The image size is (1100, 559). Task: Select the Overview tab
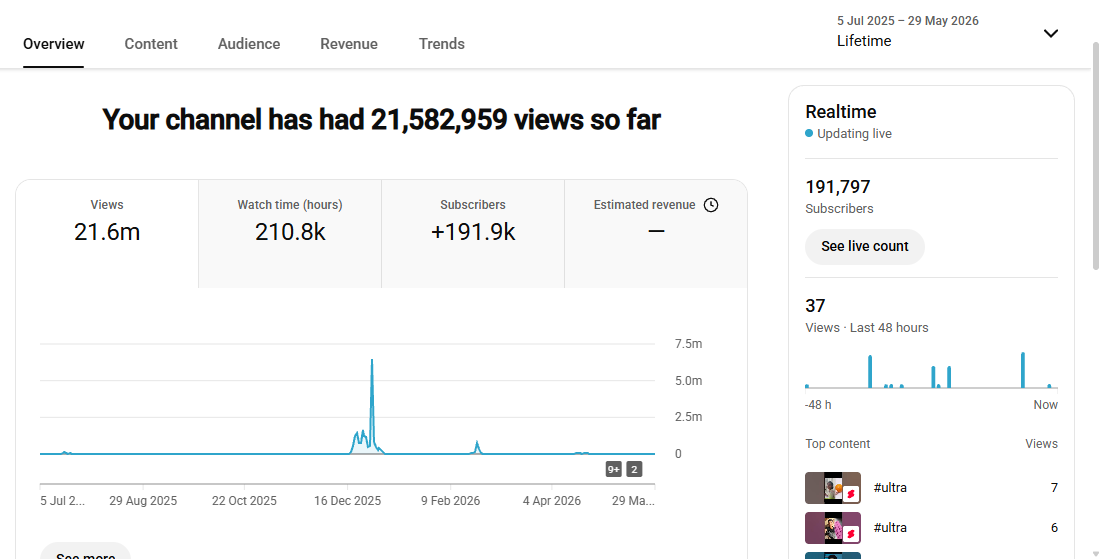53,43
